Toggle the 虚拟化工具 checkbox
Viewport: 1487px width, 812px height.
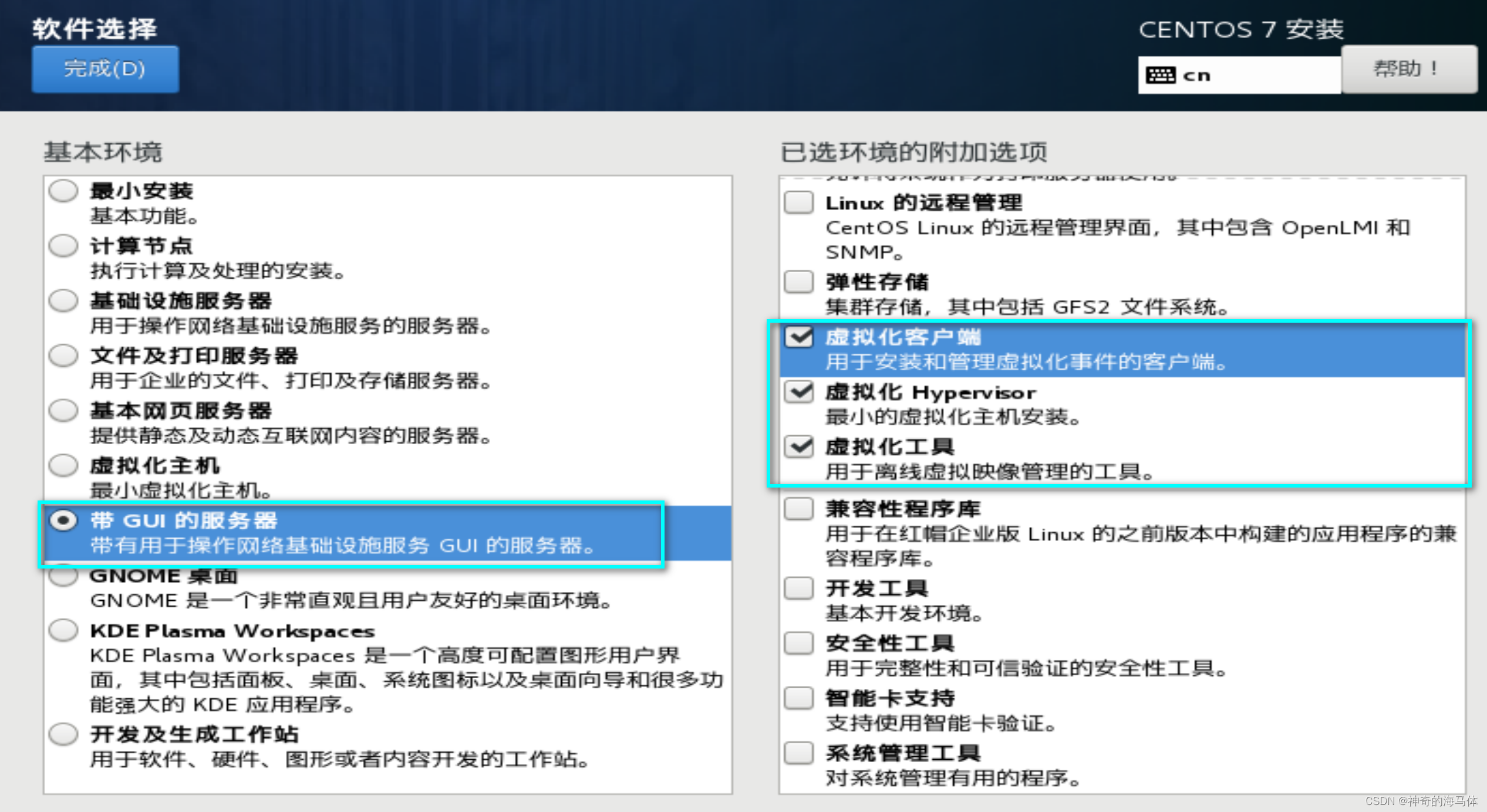tap(799, 446)
